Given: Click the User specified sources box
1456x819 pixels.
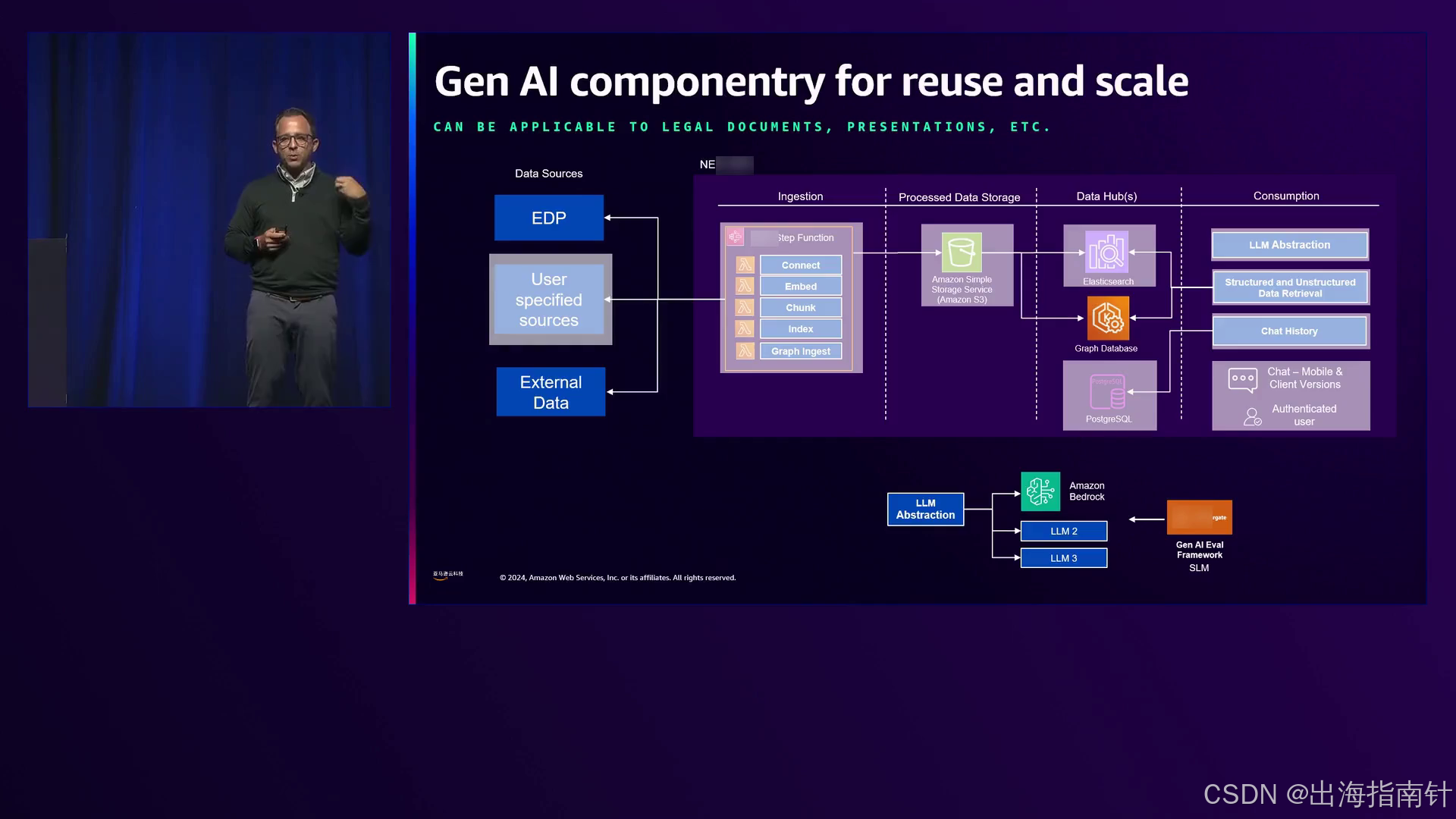Looking at the screenshot, I should pyautogui.click(x=549, y=300).
